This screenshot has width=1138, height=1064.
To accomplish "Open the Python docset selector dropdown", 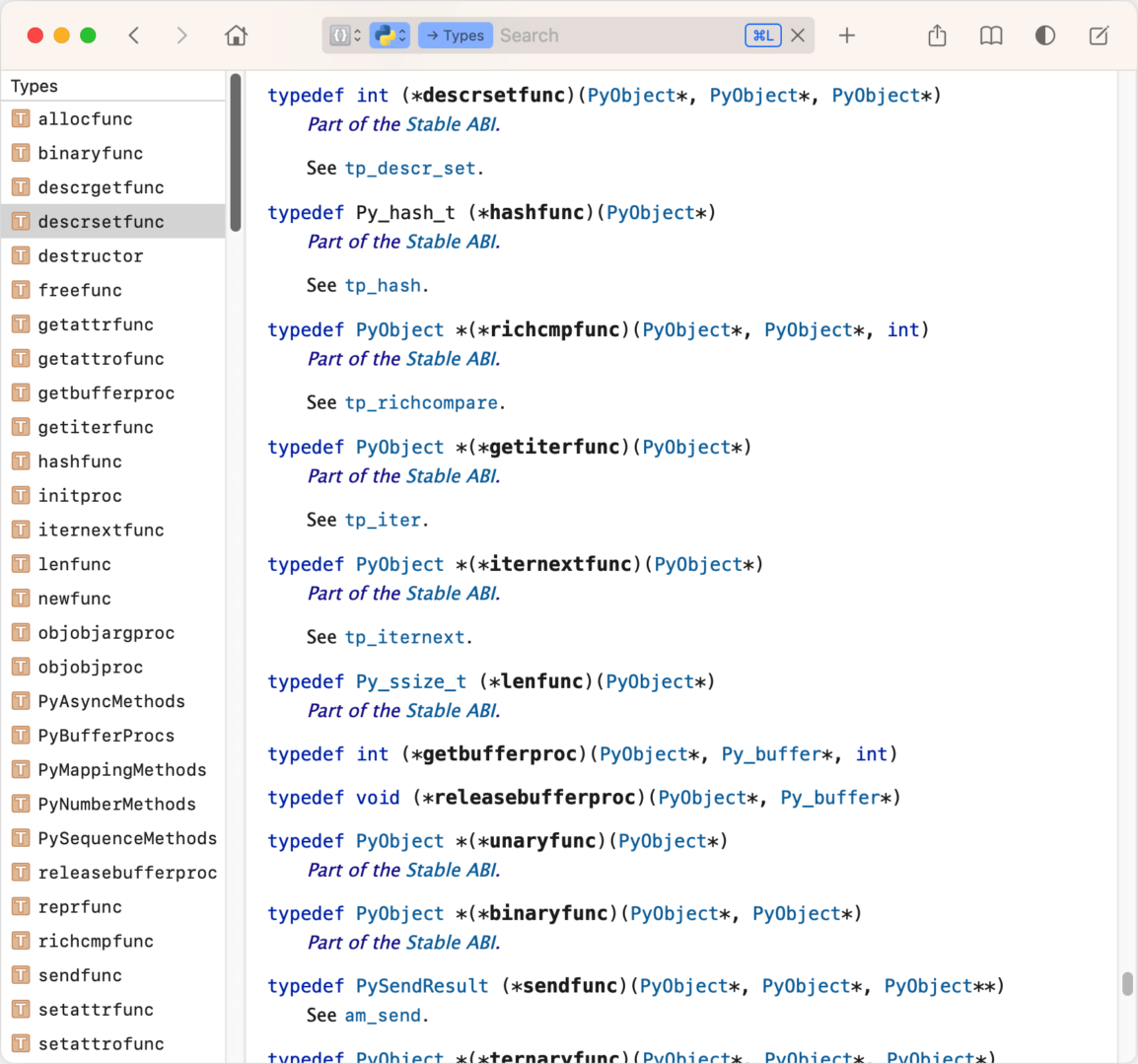I will click(390, 35).
